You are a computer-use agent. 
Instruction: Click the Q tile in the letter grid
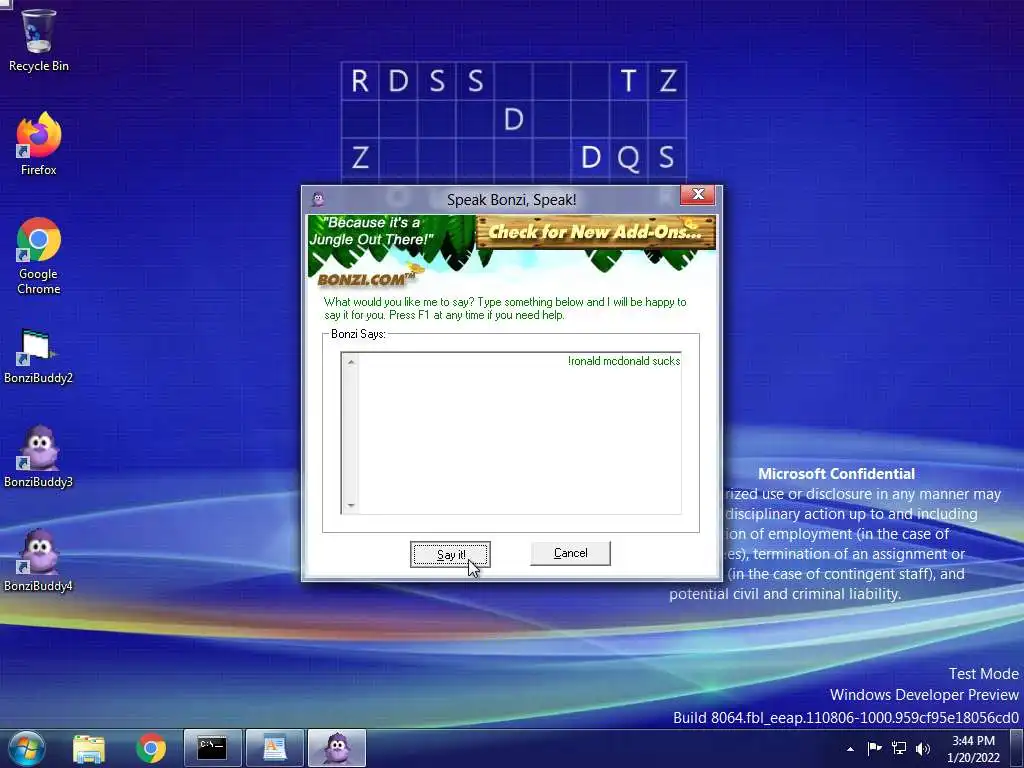(628, 157)
